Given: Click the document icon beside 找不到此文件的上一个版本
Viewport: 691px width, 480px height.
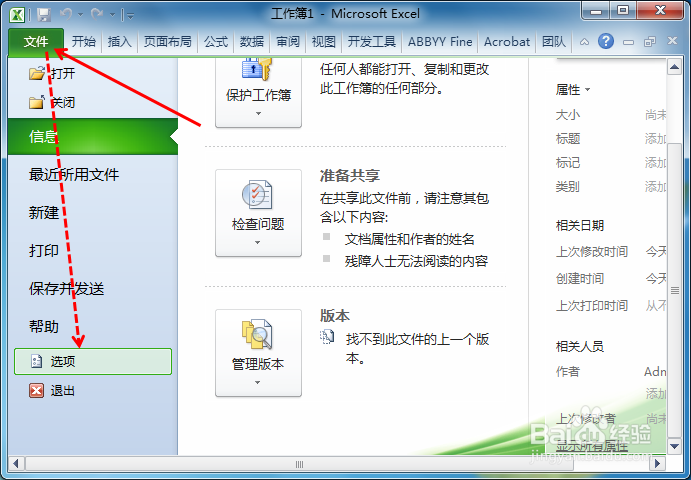Looking at the screenshot, I should pos(327,337).
